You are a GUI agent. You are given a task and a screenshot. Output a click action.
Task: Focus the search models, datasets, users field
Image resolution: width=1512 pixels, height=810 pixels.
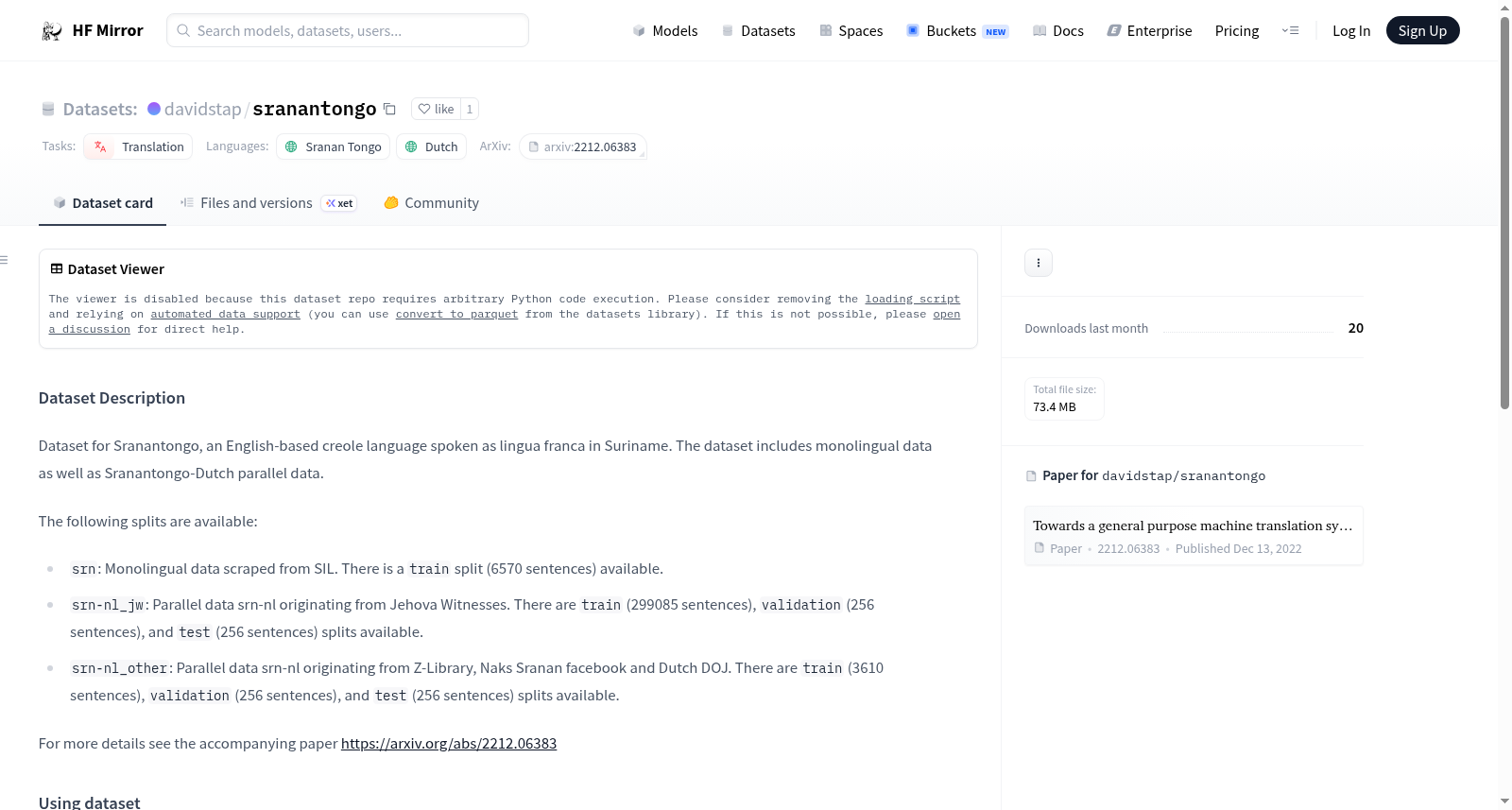tap(348, 30)
